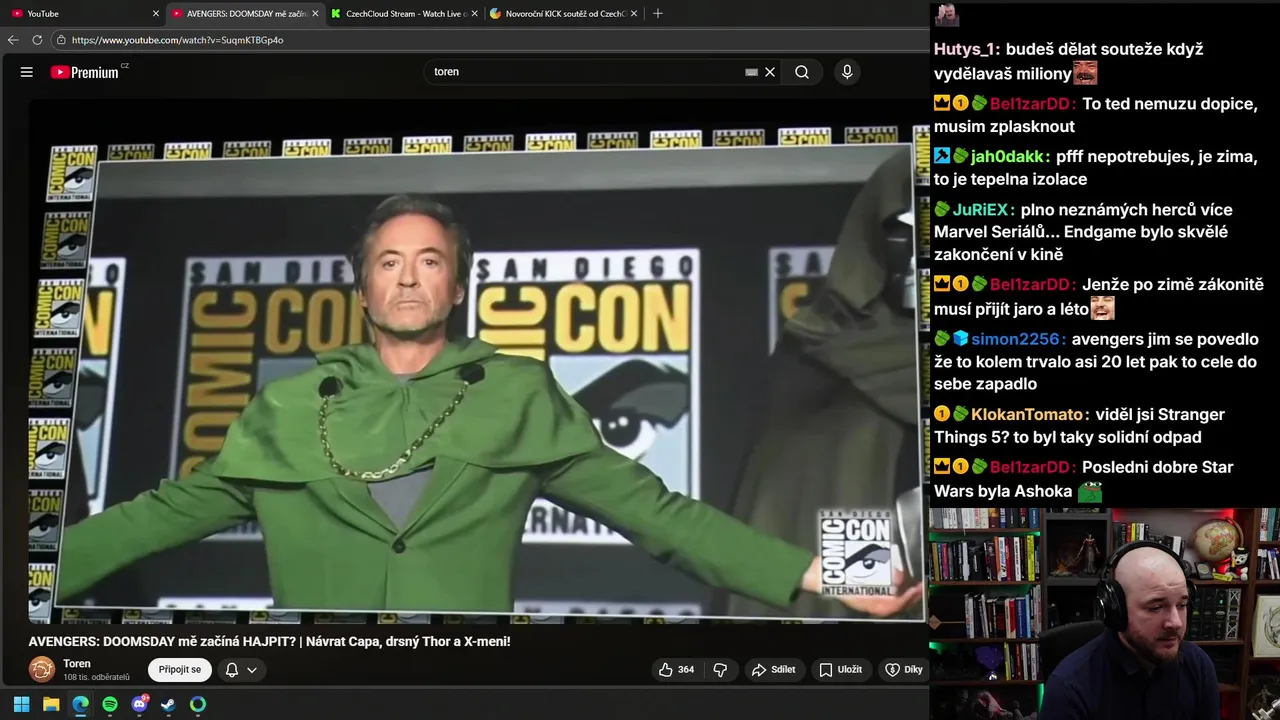The height and width of the screenshot is (720, 1280).
Task: Open the green circular taskbar app
Action: coord(198,704)
